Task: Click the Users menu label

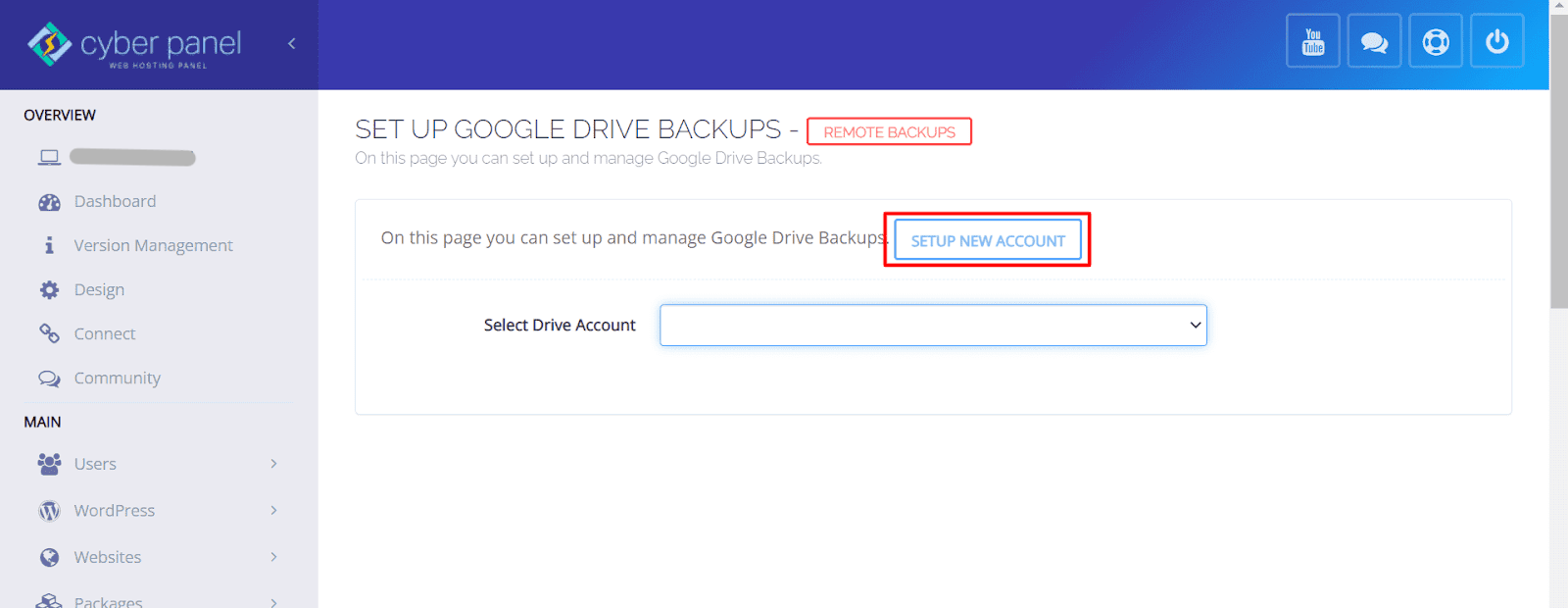Action: pyautogui.click(x=95, y=464)
